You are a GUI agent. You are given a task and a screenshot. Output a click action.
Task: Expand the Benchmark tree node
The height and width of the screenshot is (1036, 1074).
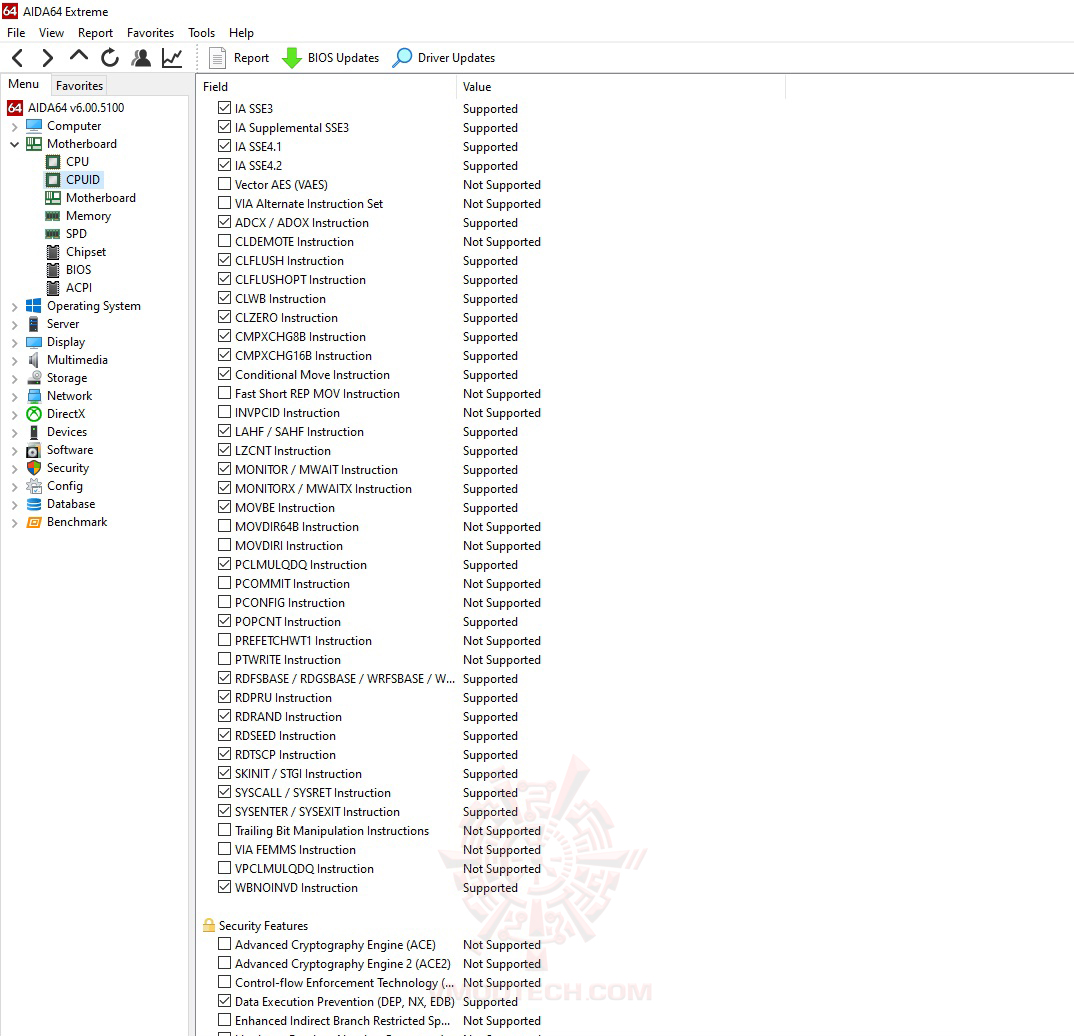point(14,522)
